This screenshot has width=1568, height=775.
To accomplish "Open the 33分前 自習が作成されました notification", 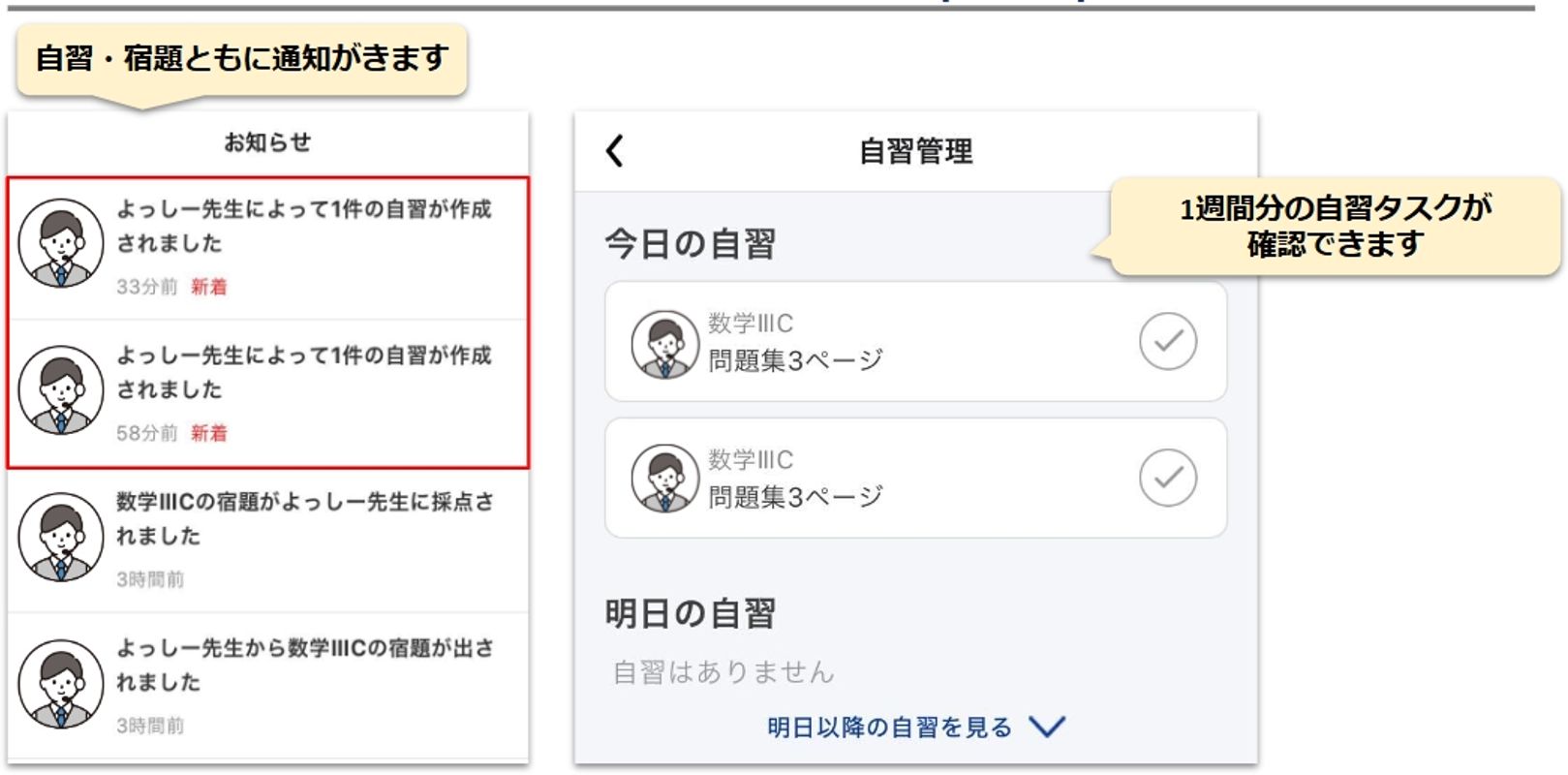I will point(268,248).
